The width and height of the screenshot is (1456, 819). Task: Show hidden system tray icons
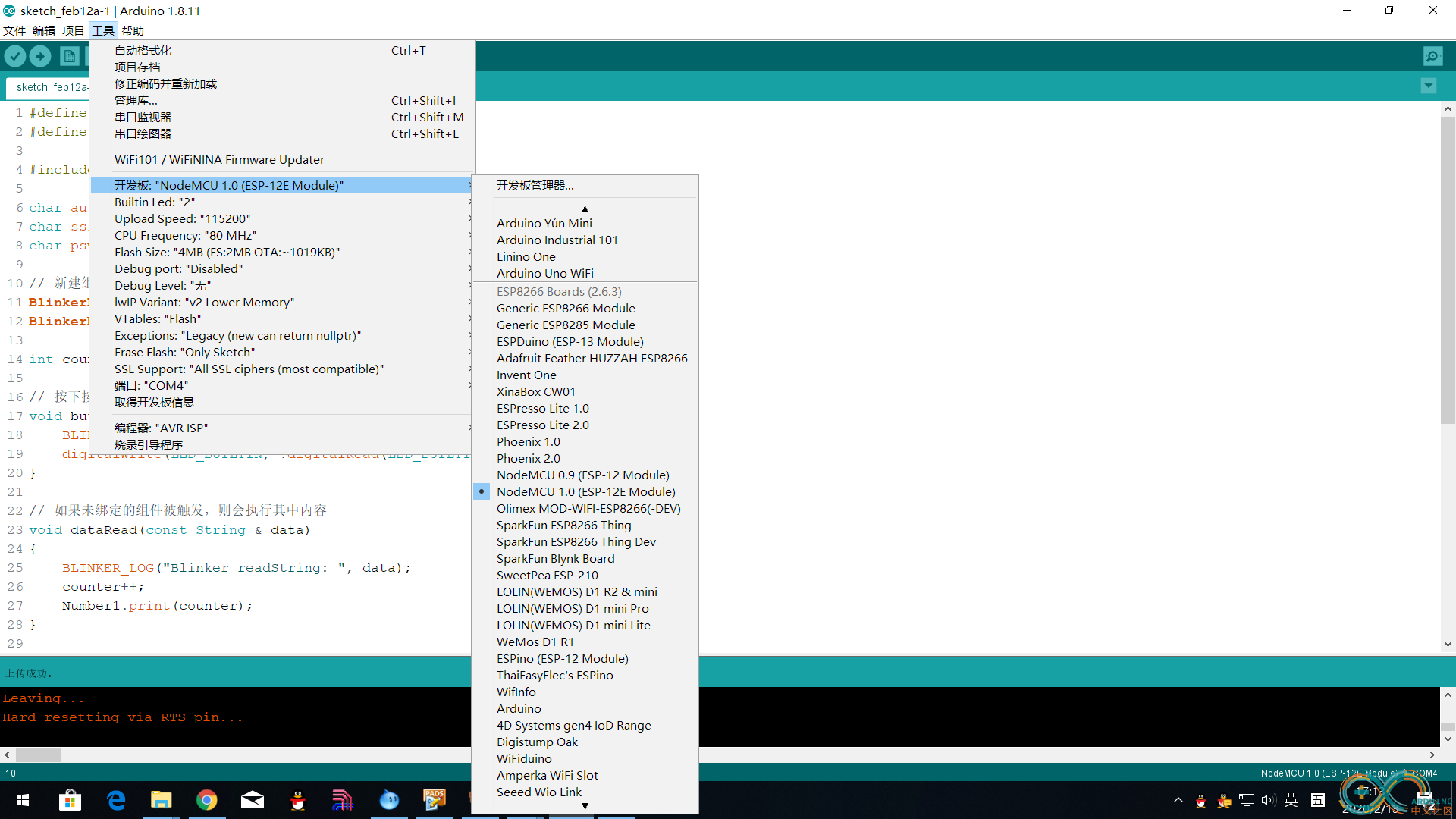tap(1178, 800)
